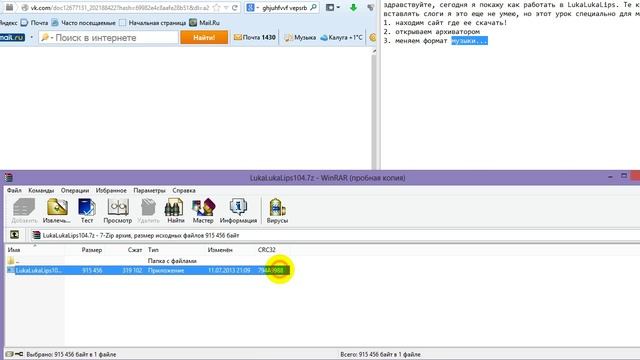Reload the vk.com page in browser
Screen dimensions: 640x360
click(235, 7)
